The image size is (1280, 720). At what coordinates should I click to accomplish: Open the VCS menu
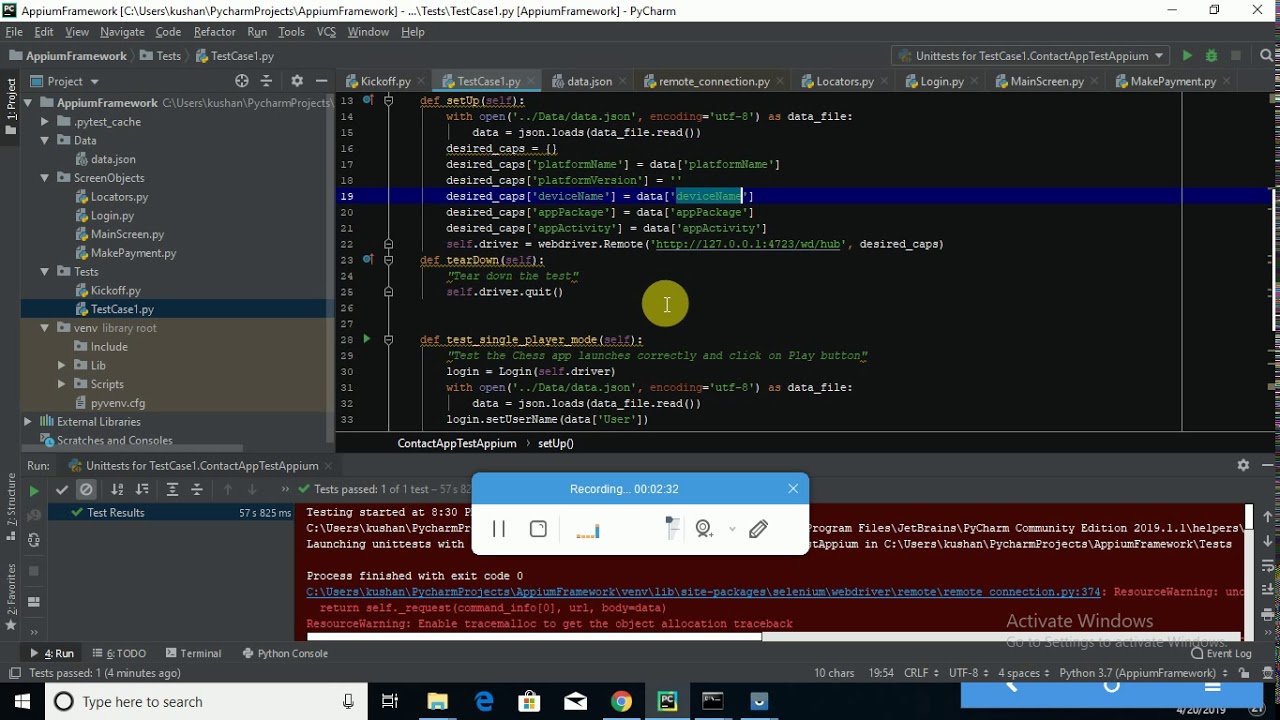point(326,32)
